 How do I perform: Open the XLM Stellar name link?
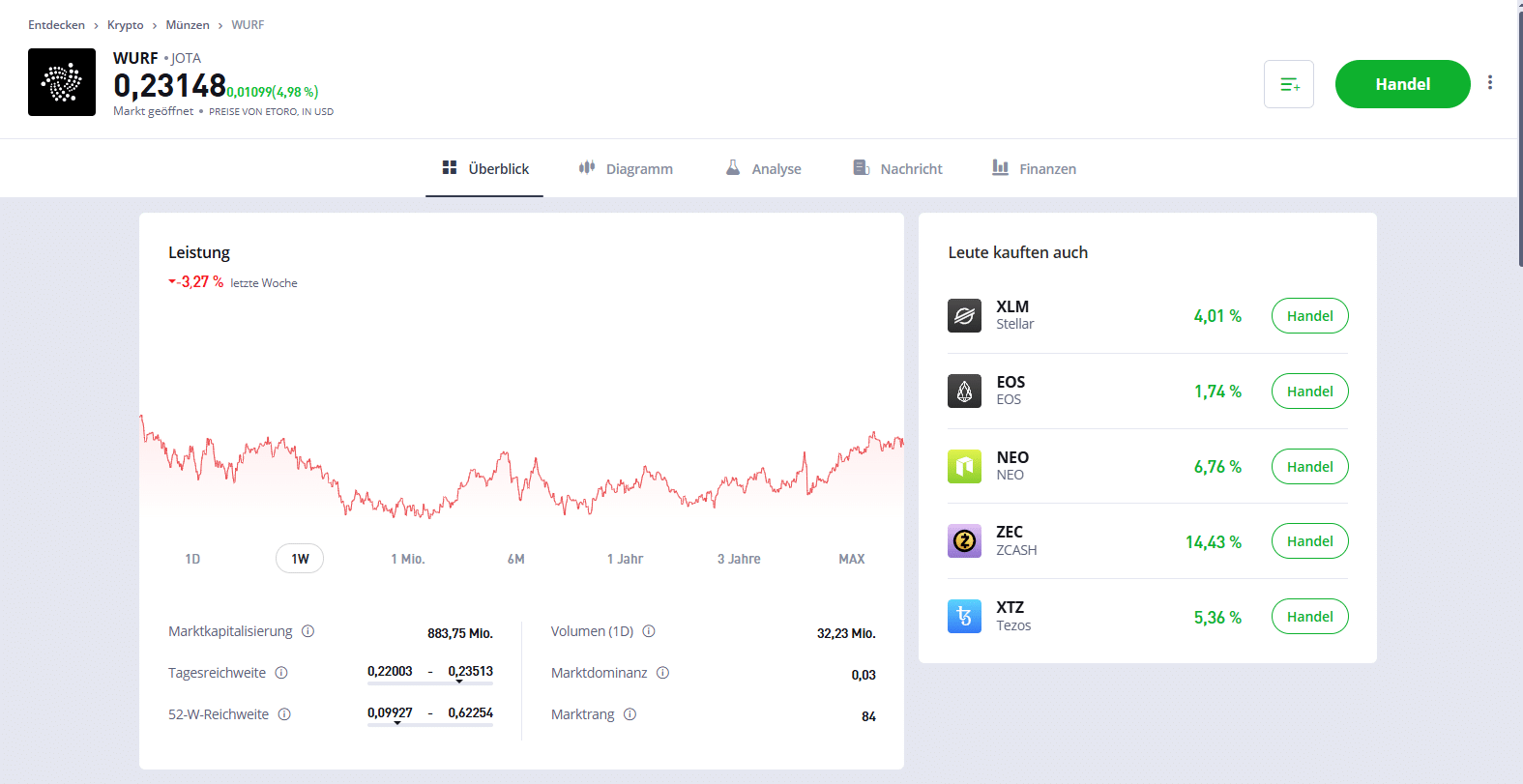click(x=1015, y=315)
